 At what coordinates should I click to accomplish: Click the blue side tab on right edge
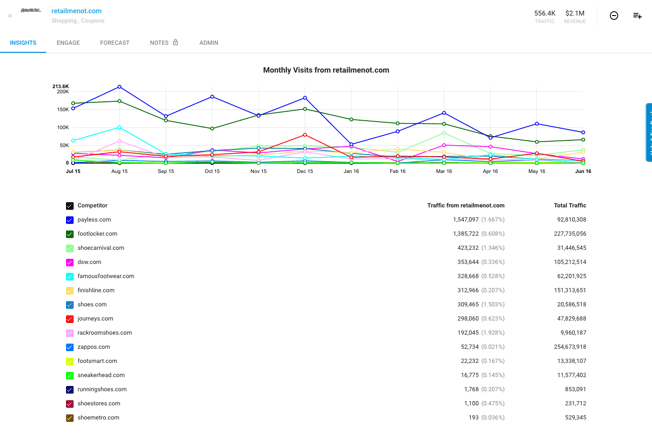[x=649, y=132]
